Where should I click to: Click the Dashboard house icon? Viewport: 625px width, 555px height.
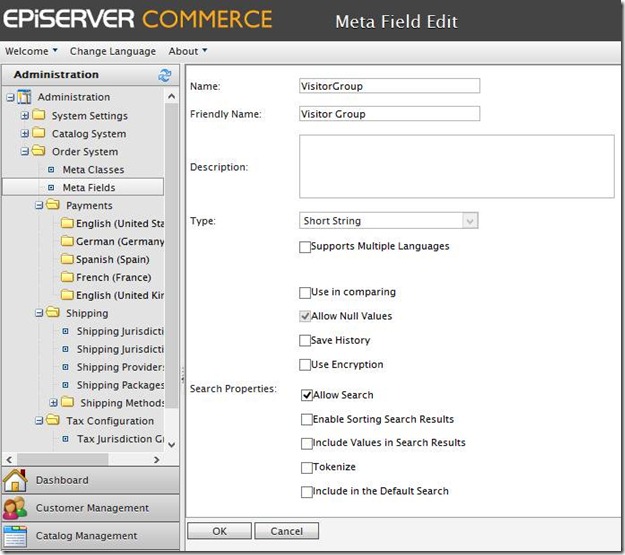tap(15, 480)
